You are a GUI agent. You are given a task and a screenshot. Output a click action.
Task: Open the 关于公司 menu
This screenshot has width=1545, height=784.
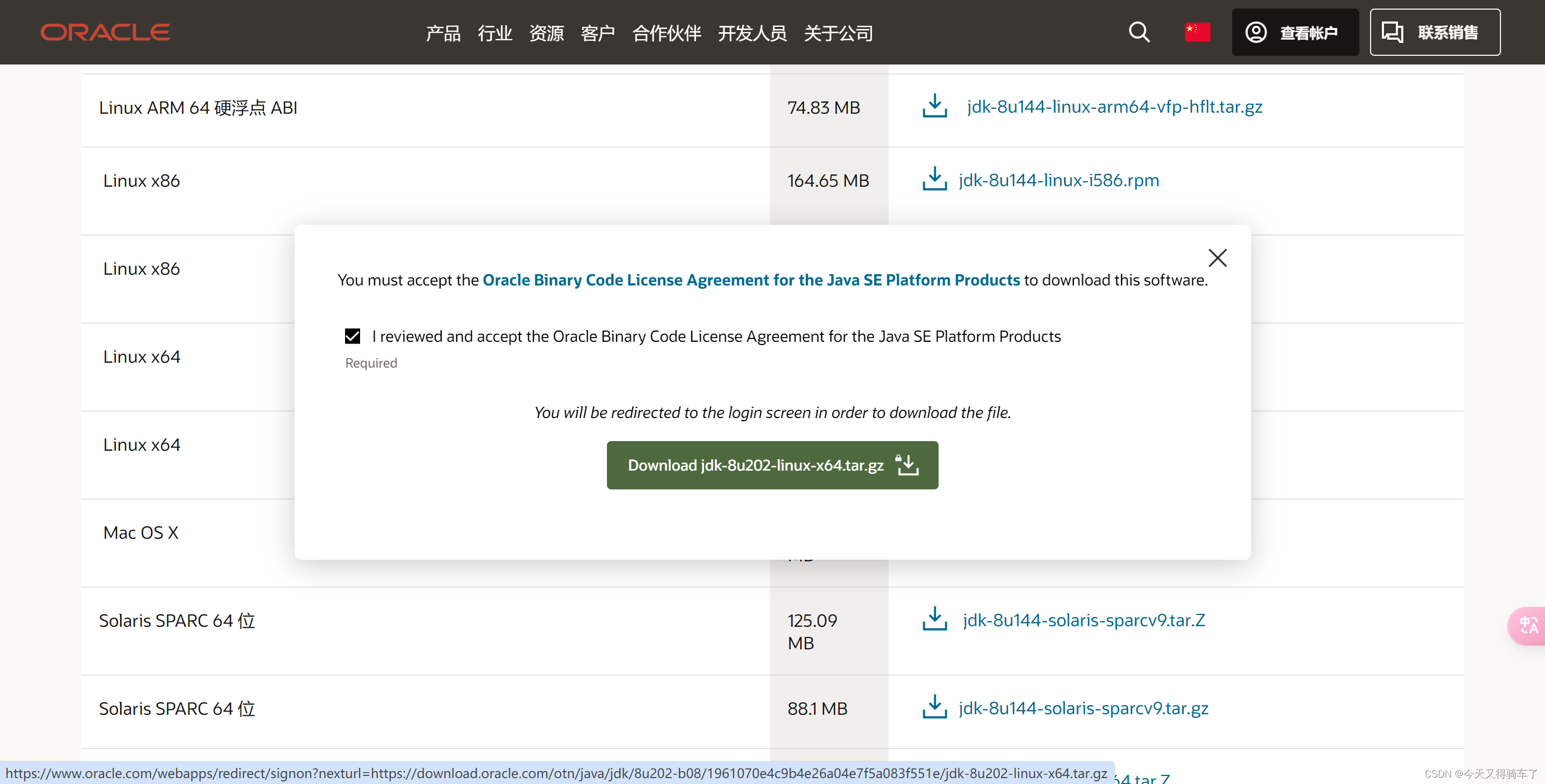tap(838, 34)
